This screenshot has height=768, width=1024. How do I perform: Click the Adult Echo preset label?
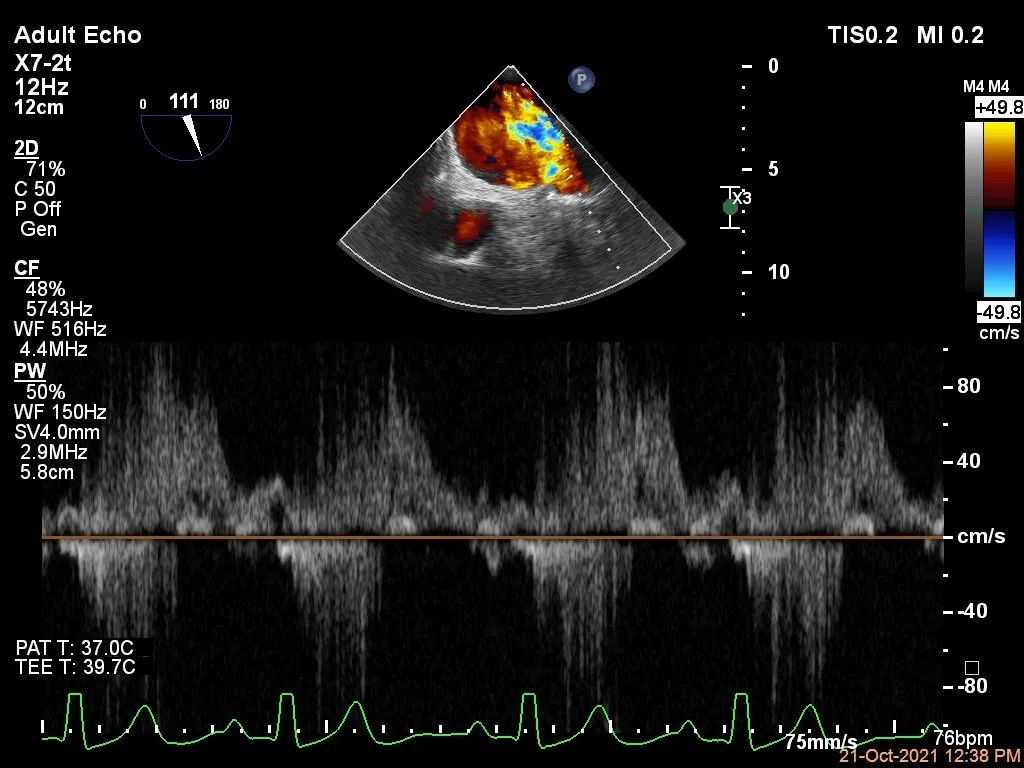[78, 35]
